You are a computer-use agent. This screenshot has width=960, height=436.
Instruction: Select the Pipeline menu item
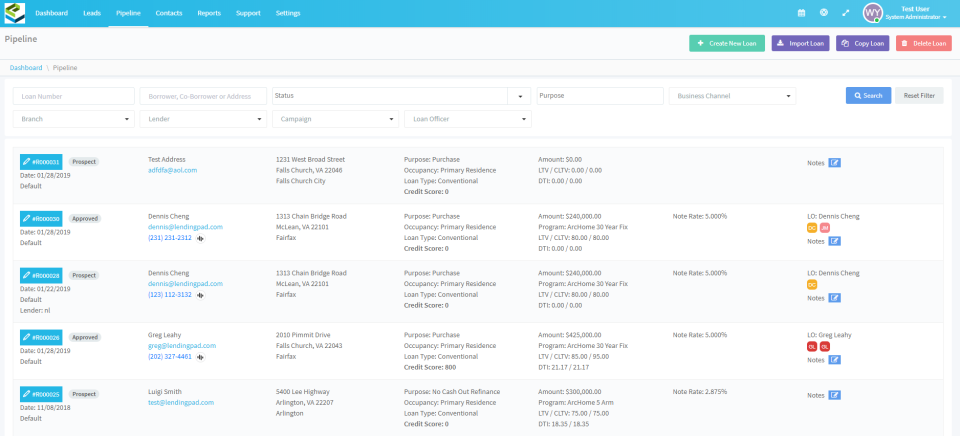click(128, 13)
